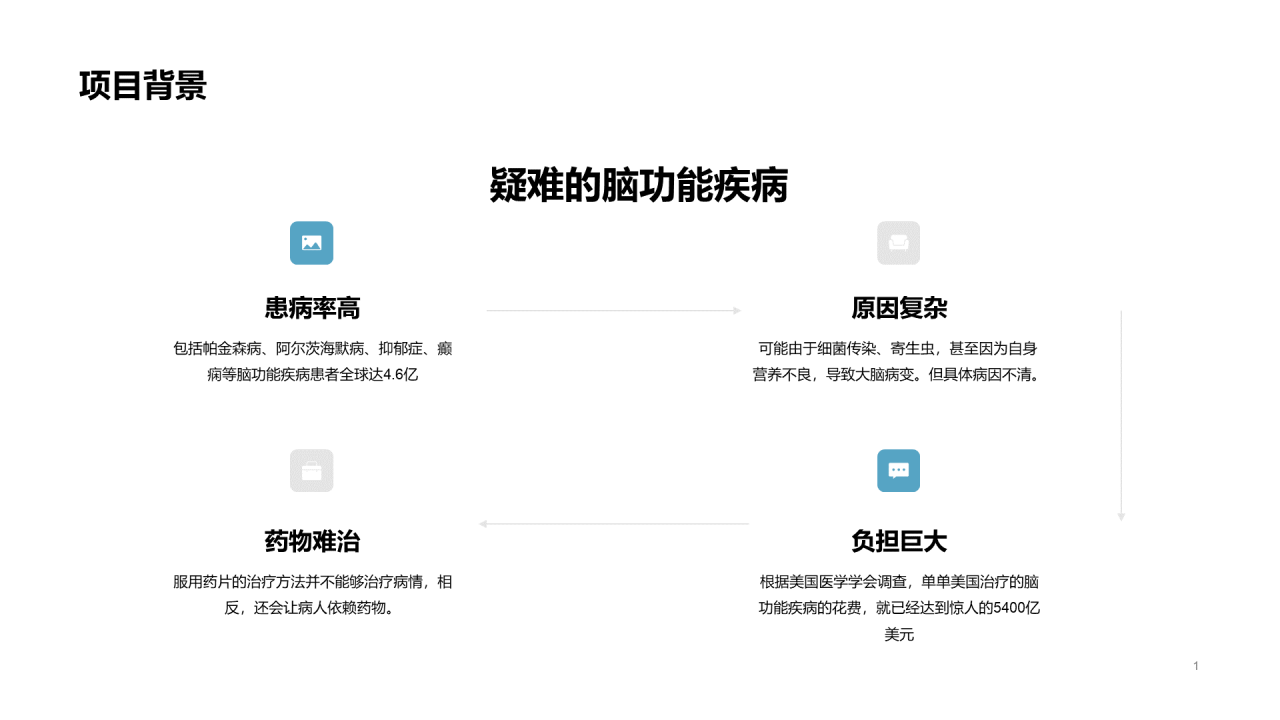Click the heading 负担巨大
This screenshot has height=720, width=1280.
click(899, 541)
